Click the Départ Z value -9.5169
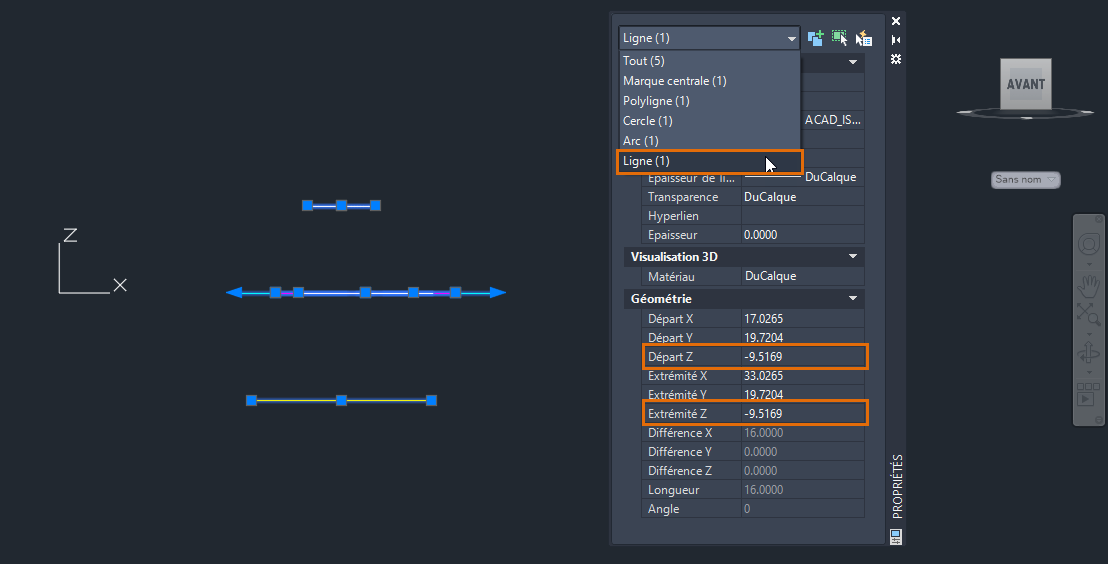The width and height of the screenshot is (1108, 564). click(x=803, y=357)
